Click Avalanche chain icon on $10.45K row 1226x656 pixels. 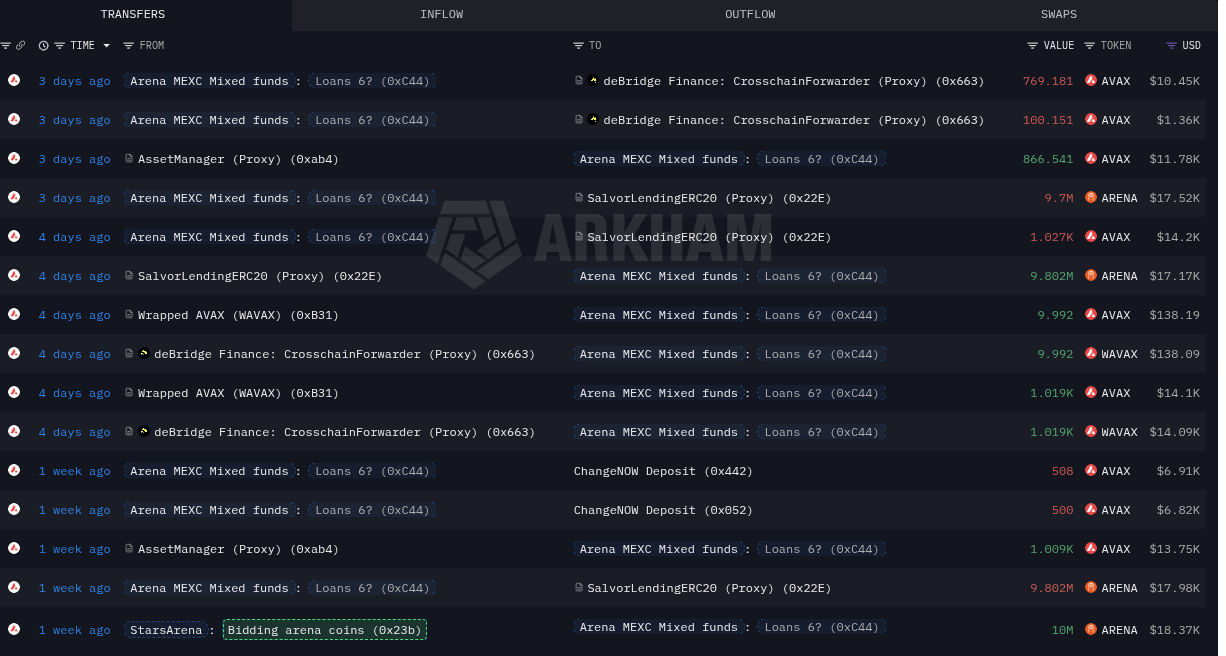tap(14, 80)
